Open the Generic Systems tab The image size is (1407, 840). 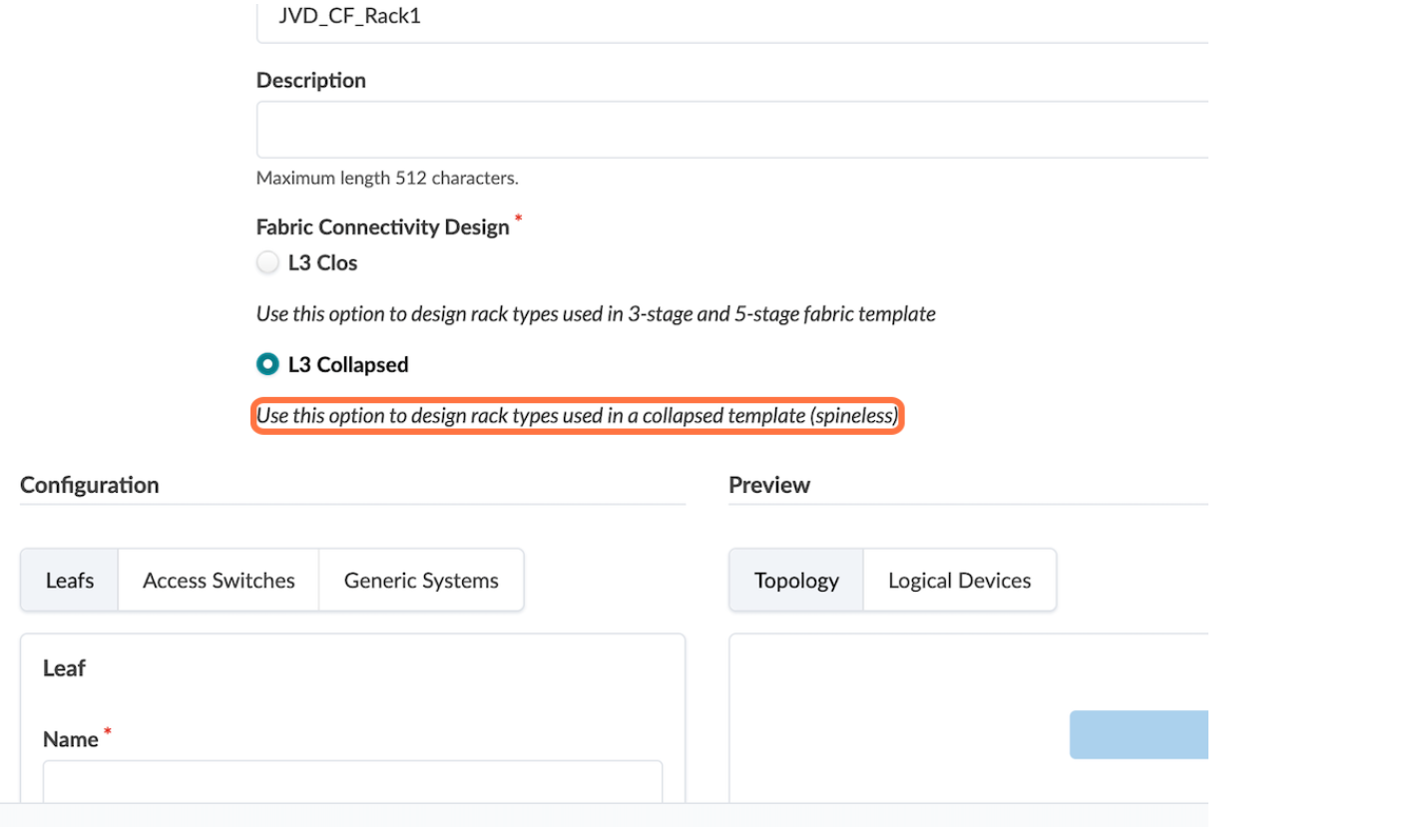click(x=421, y=581)
